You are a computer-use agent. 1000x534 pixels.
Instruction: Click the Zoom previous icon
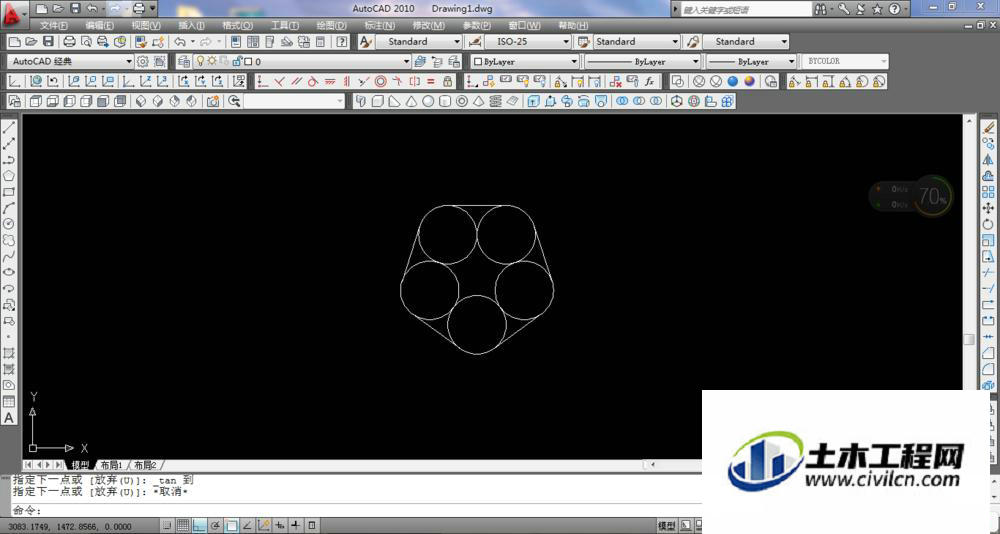click(234, 101)
